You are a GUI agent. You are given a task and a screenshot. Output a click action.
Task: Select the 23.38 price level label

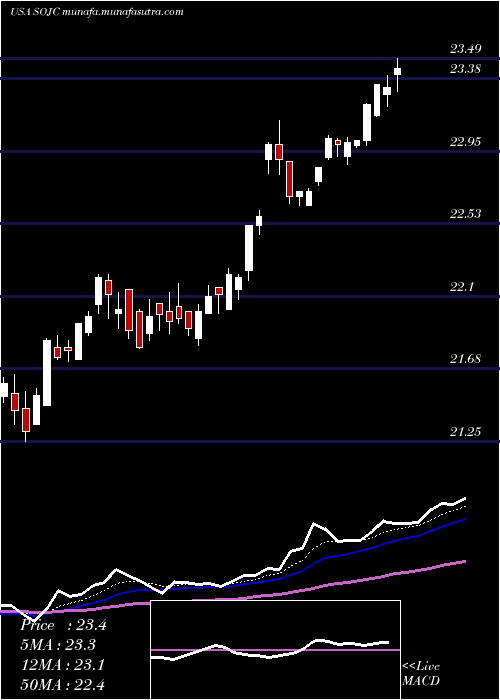coord(466,69)
